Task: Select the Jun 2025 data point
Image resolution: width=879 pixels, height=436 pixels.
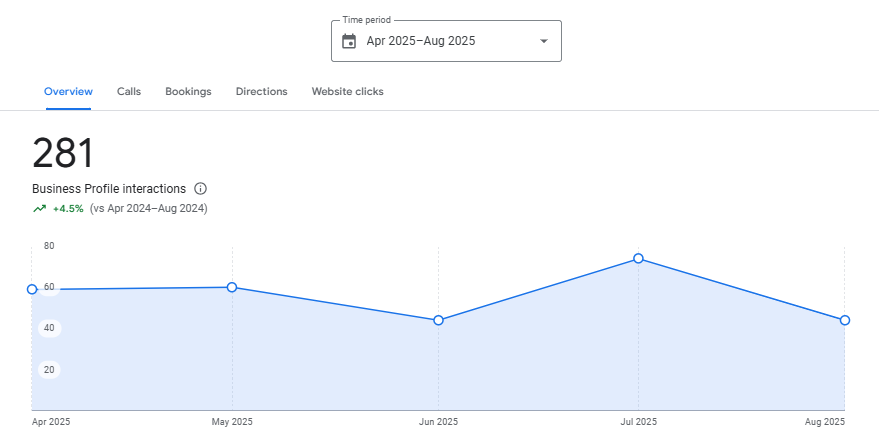Action: tap(438, 320)
